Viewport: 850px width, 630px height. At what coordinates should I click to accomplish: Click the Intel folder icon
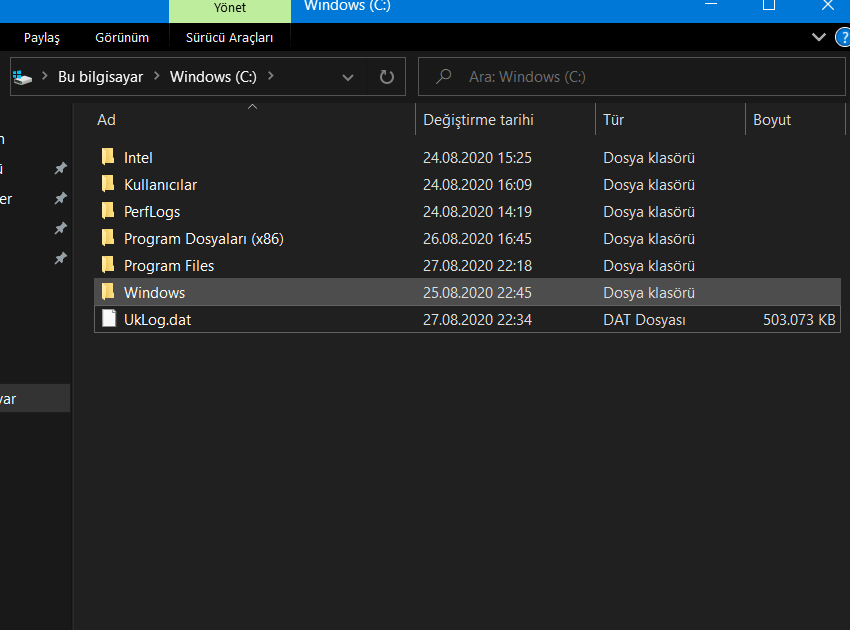click(x=108, y=157)
